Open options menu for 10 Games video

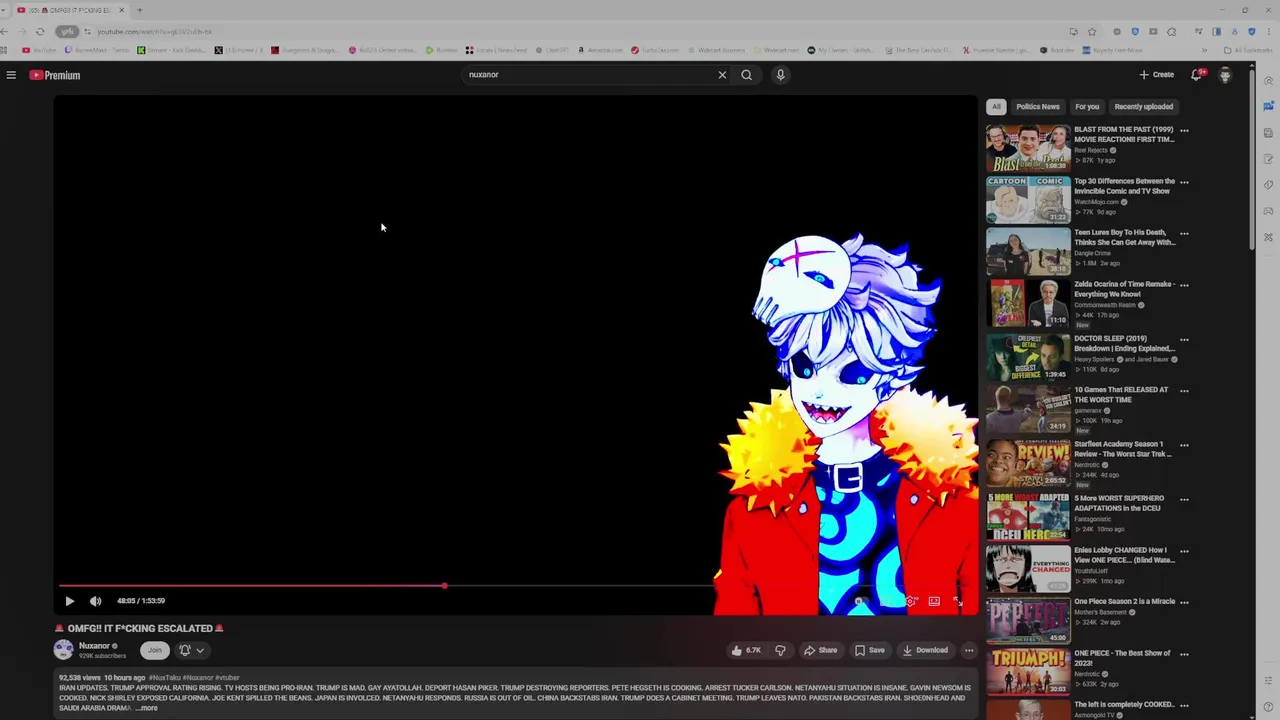(1184, 391)
